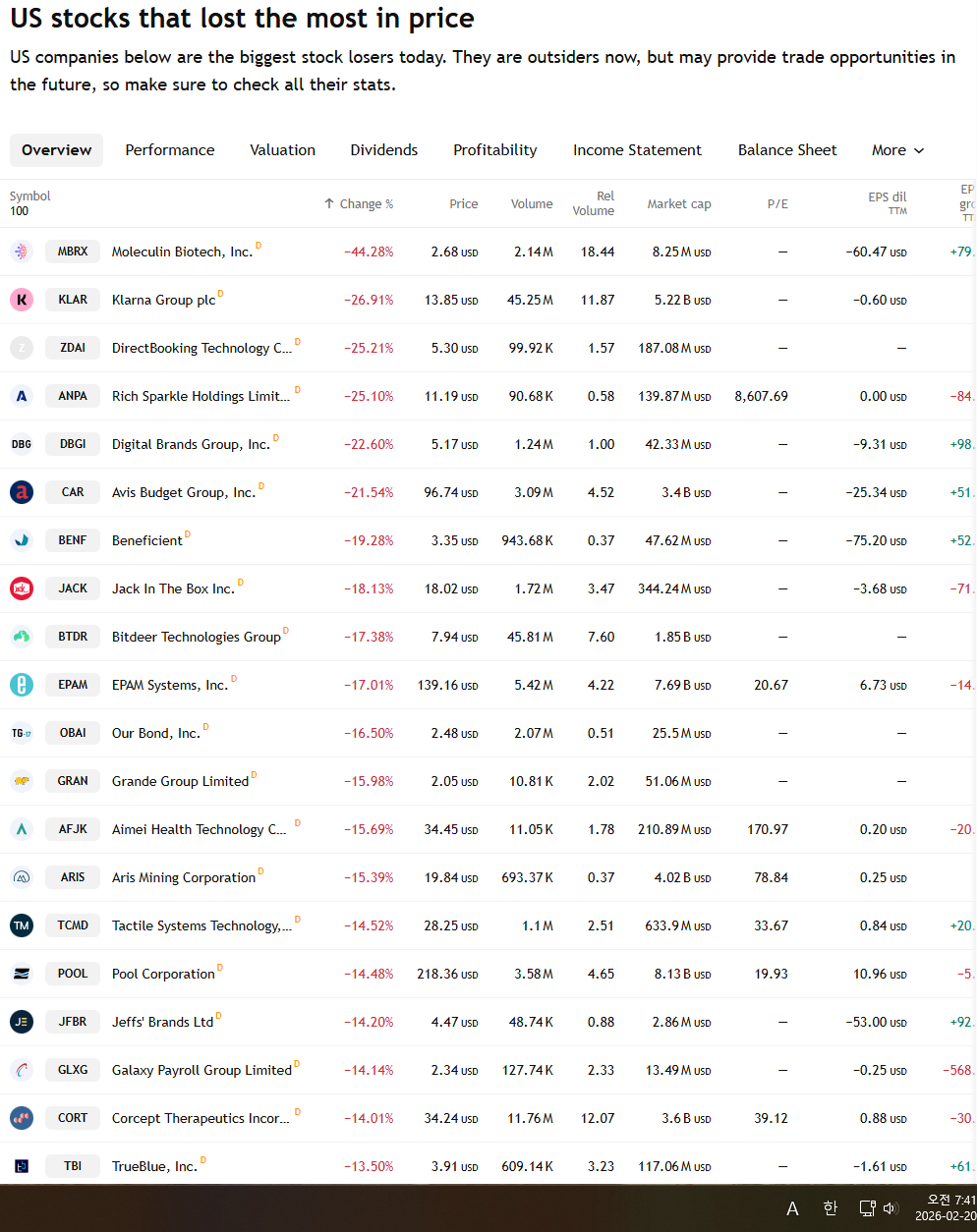Screen dimensions: 977x1232
Task: Click the ascending sort arrow beside Change %
Action: (329, 203)
